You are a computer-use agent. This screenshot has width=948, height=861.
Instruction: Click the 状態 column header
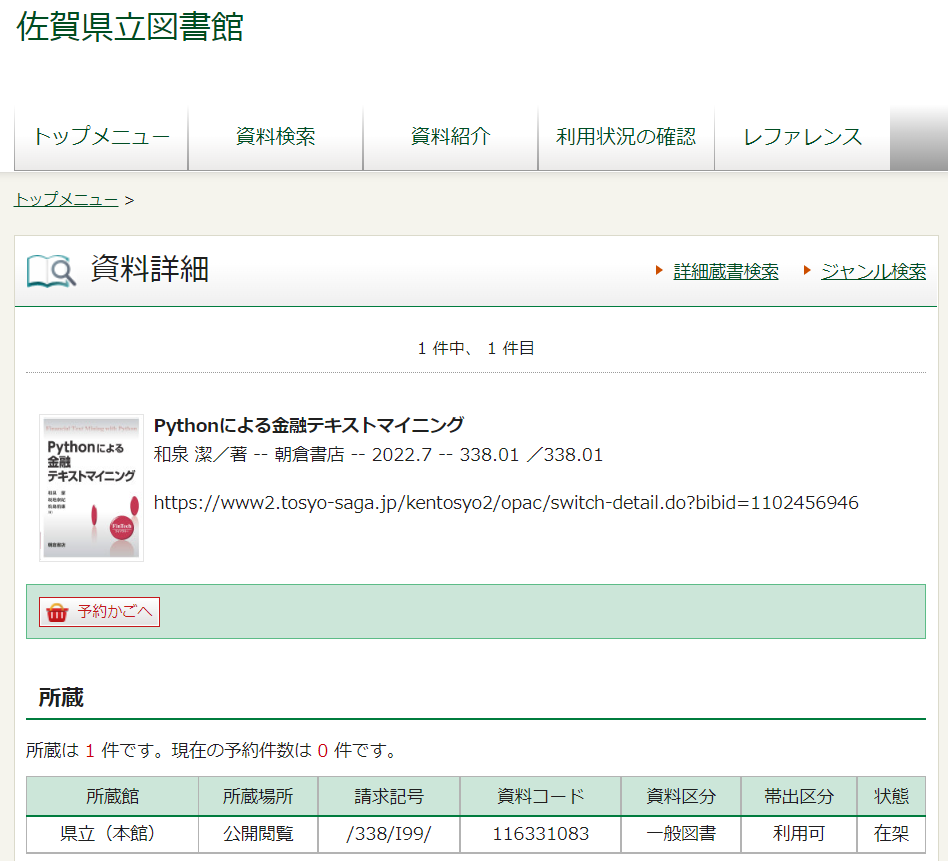coord(891,796)
